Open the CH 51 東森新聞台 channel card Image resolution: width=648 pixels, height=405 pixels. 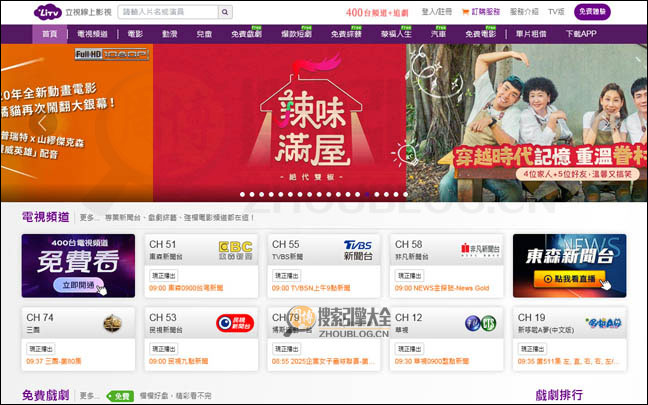[x=201, y=266]
